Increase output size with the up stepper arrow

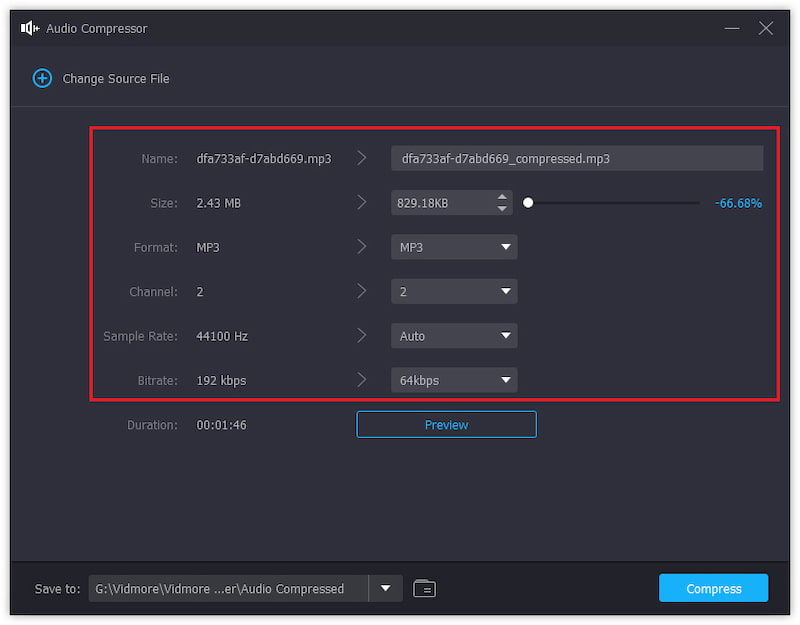[502, 197]
